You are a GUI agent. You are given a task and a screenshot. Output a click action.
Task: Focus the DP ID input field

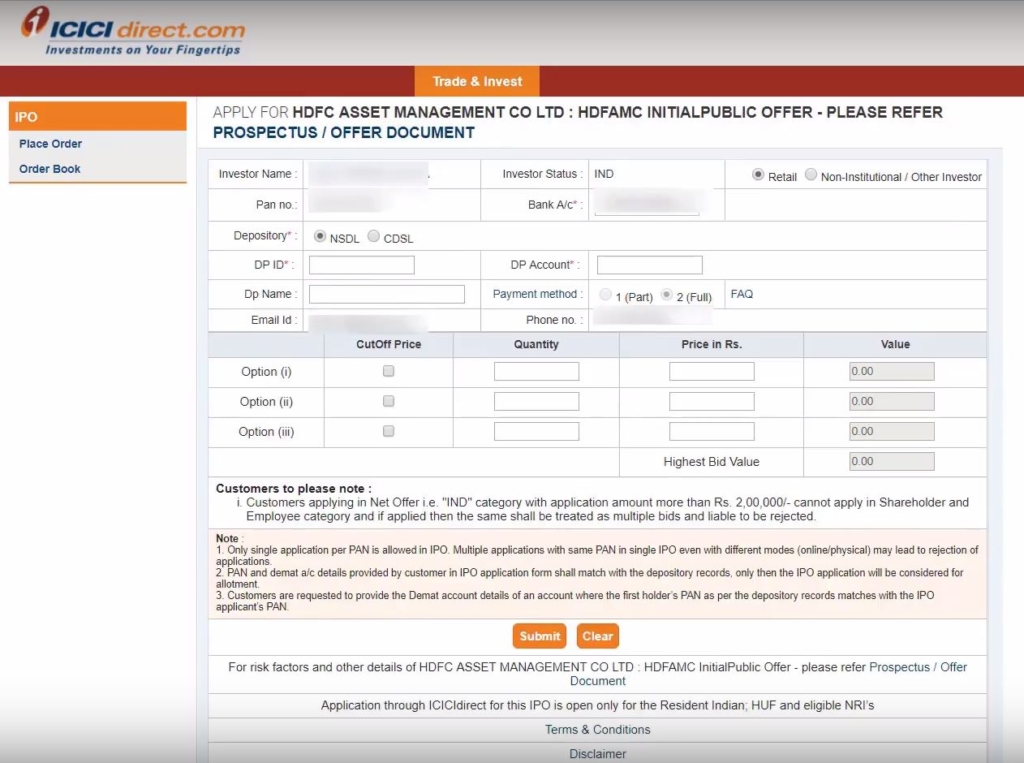point(362,265)
